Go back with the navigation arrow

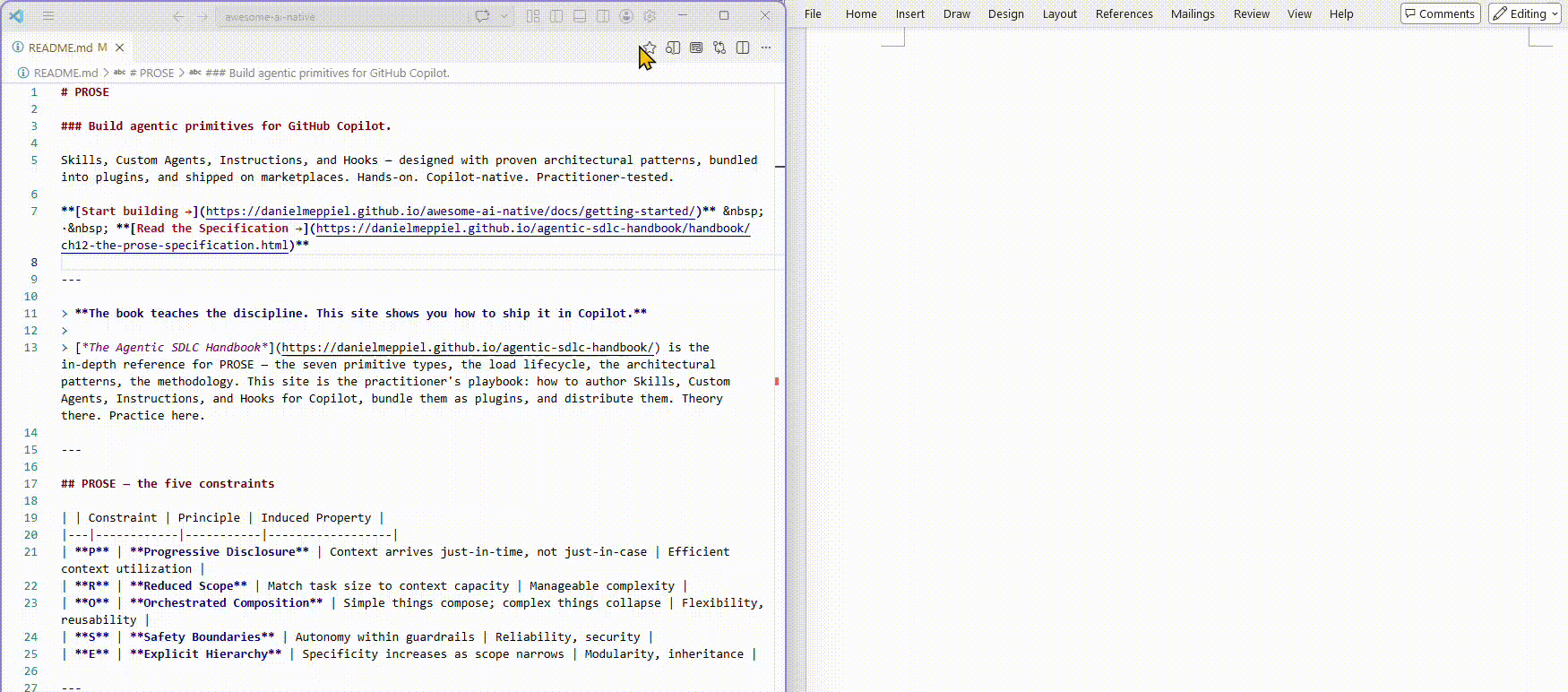(x=178, y=16)
